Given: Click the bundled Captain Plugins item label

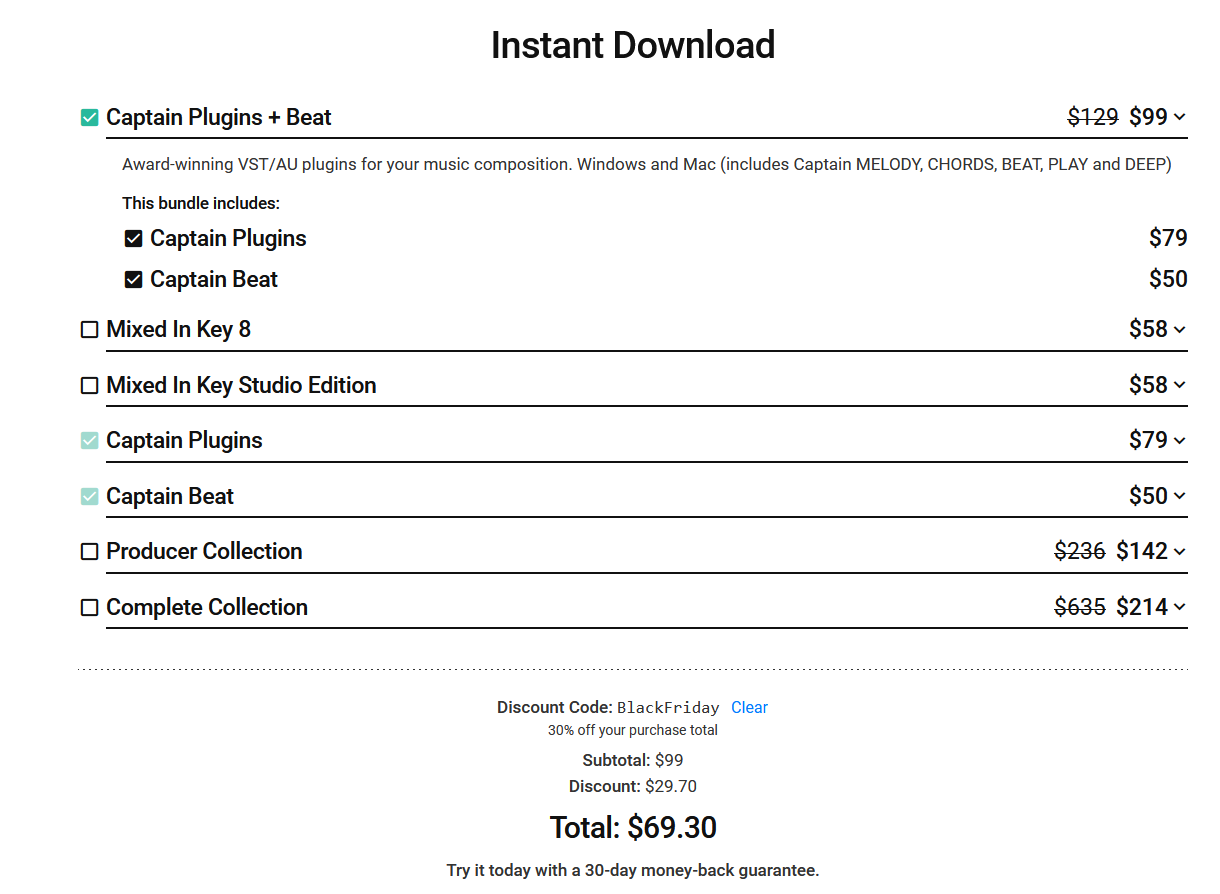Looking at the screenshot, I should [228, 239].
